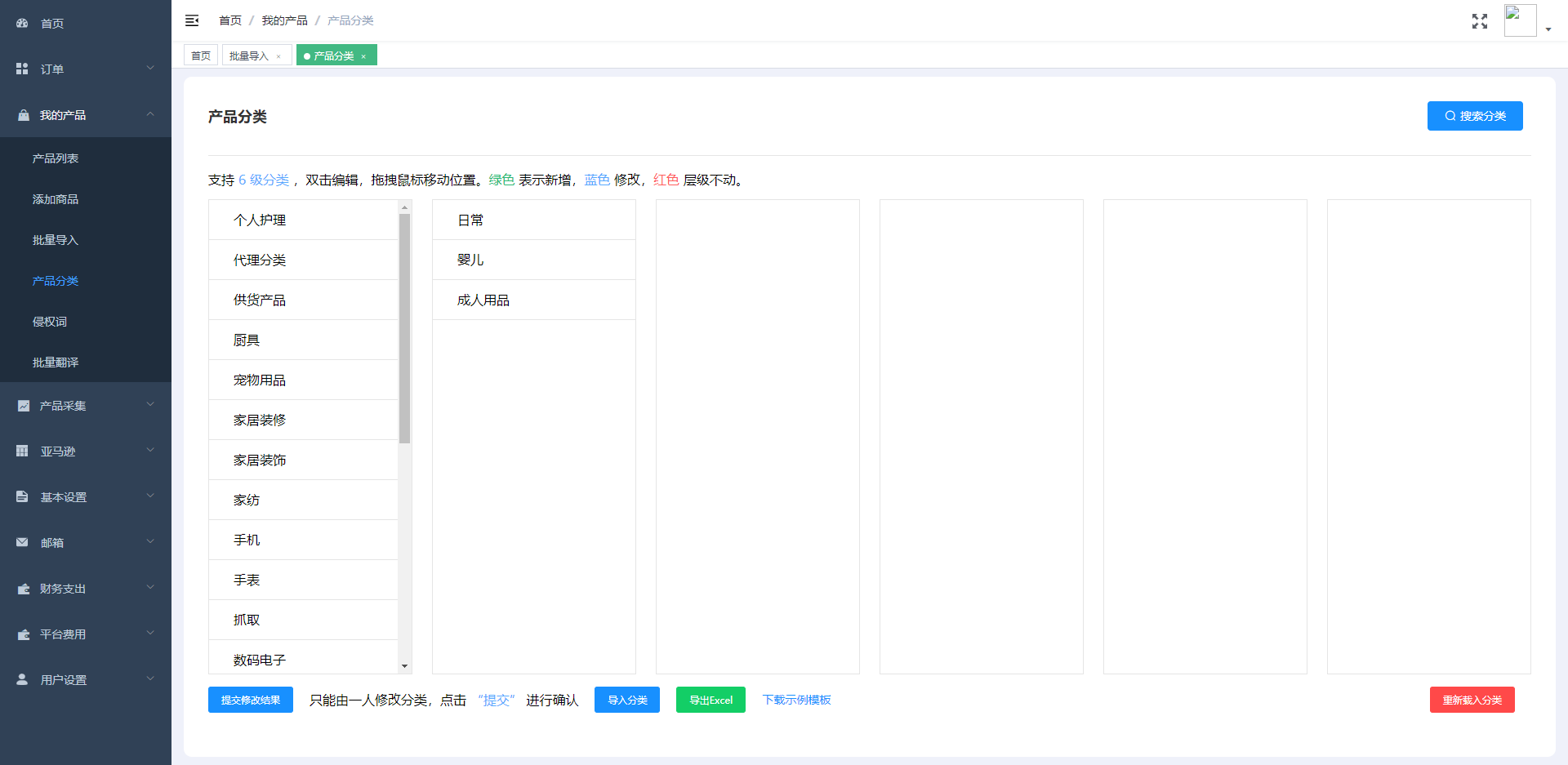Expand the 亚马逊 menu section

click(x=86, y=451)
